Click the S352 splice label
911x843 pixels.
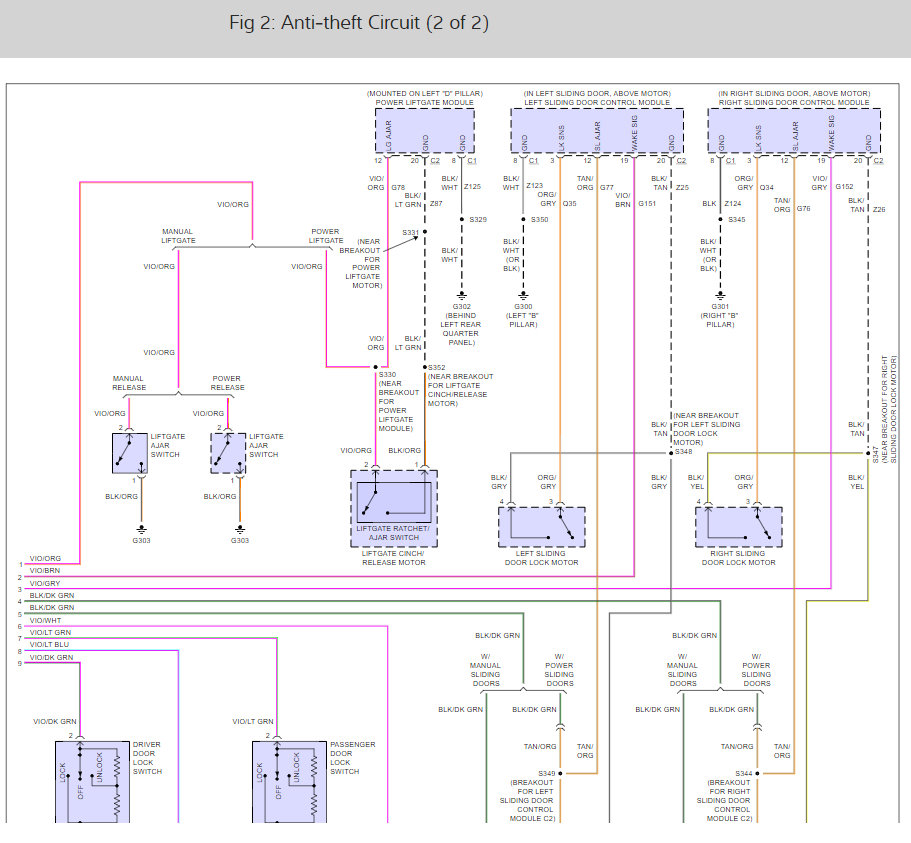pyautogui.click(x=436, y=367)
